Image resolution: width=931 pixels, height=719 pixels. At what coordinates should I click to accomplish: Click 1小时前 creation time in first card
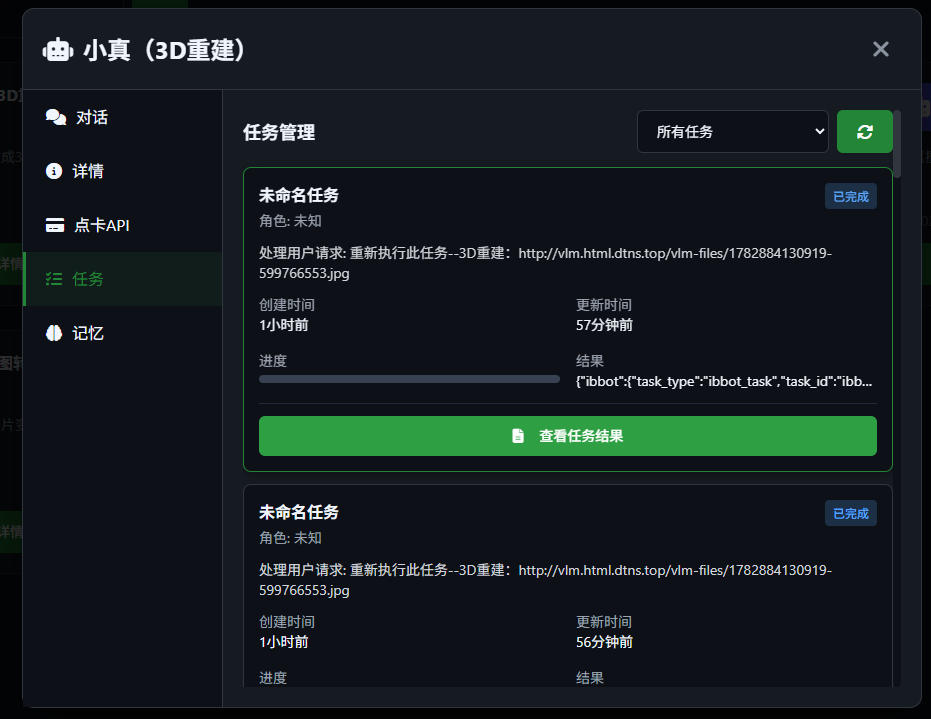coord(284,325)
